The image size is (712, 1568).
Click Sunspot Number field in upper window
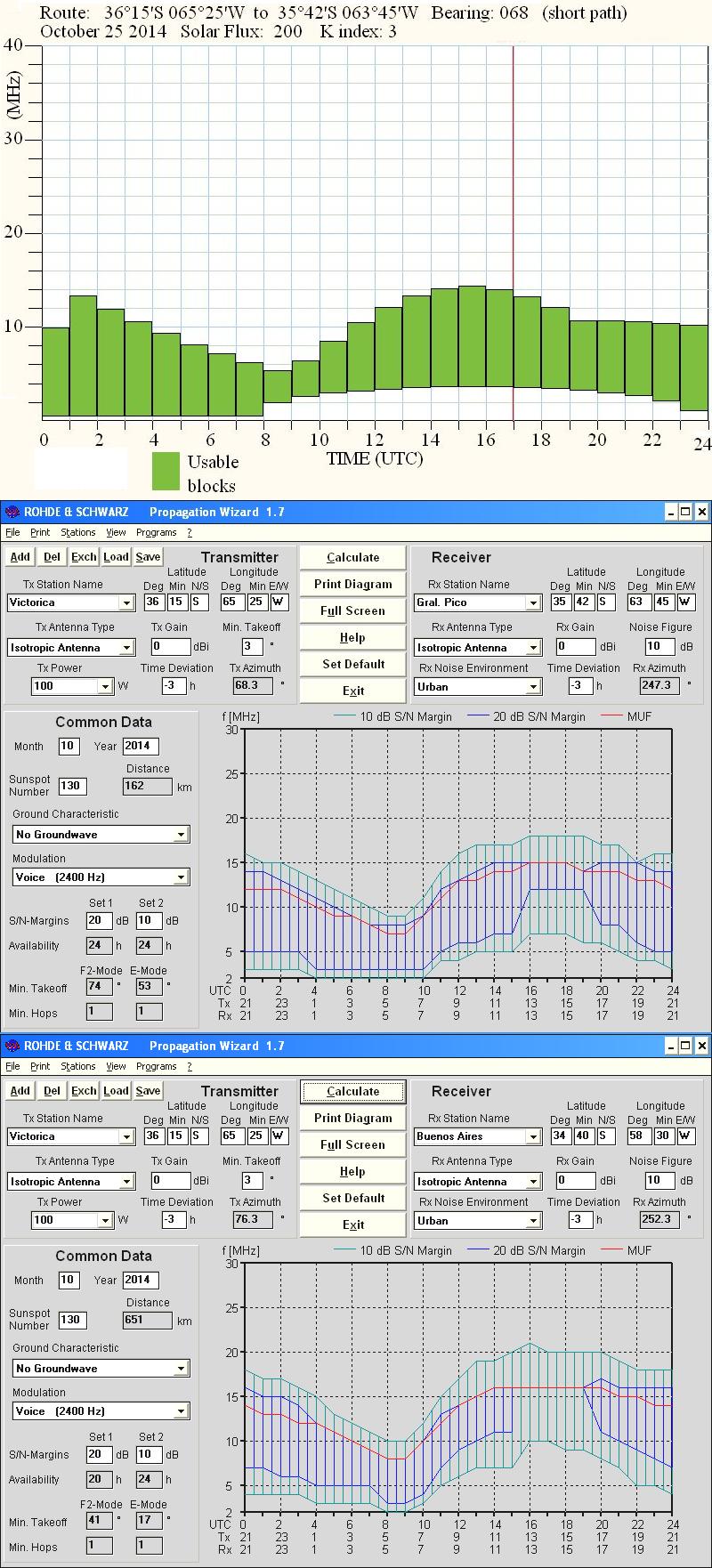[x=72, y=786]
